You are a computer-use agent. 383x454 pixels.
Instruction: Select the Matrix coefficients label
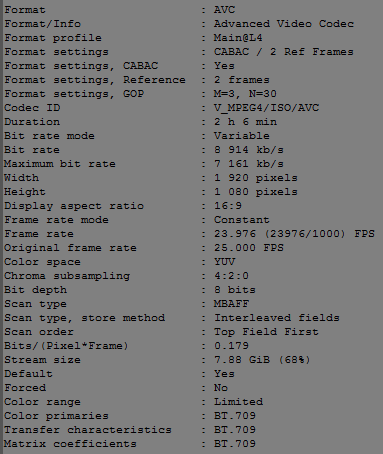(x=70, y=444)
